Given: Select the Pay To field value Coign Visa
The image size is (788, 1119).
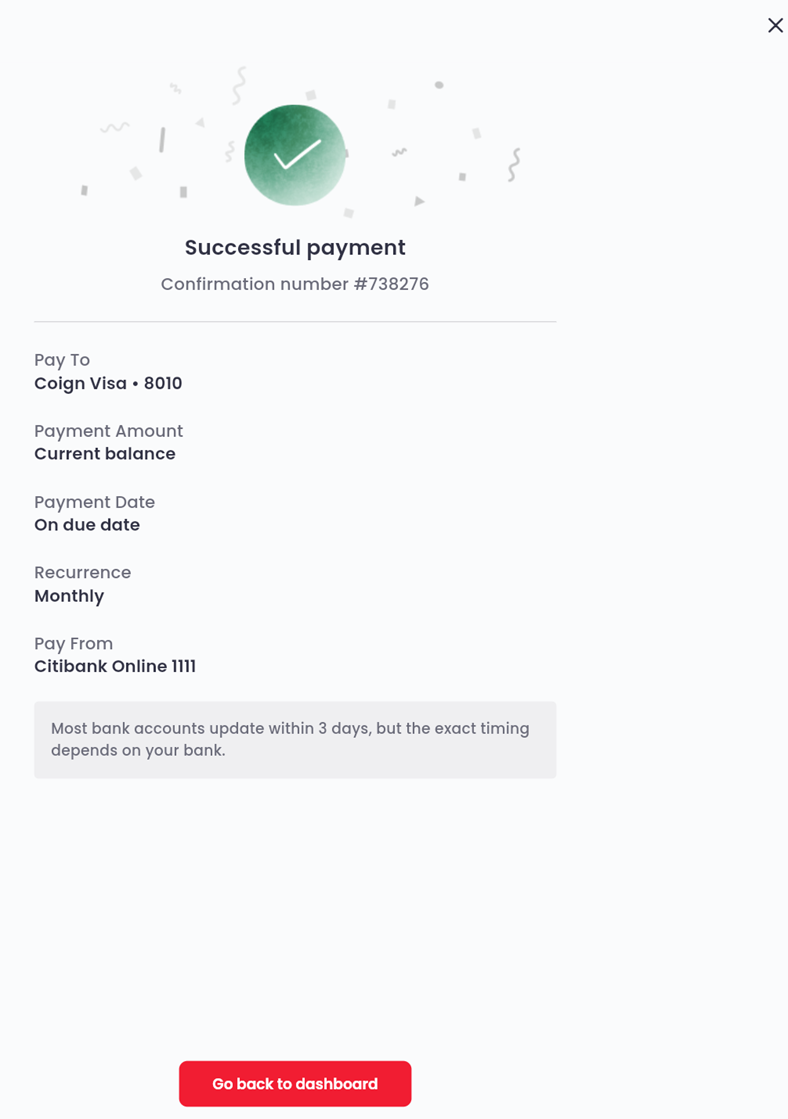Looking at the screenshot, I should [81, 383].
